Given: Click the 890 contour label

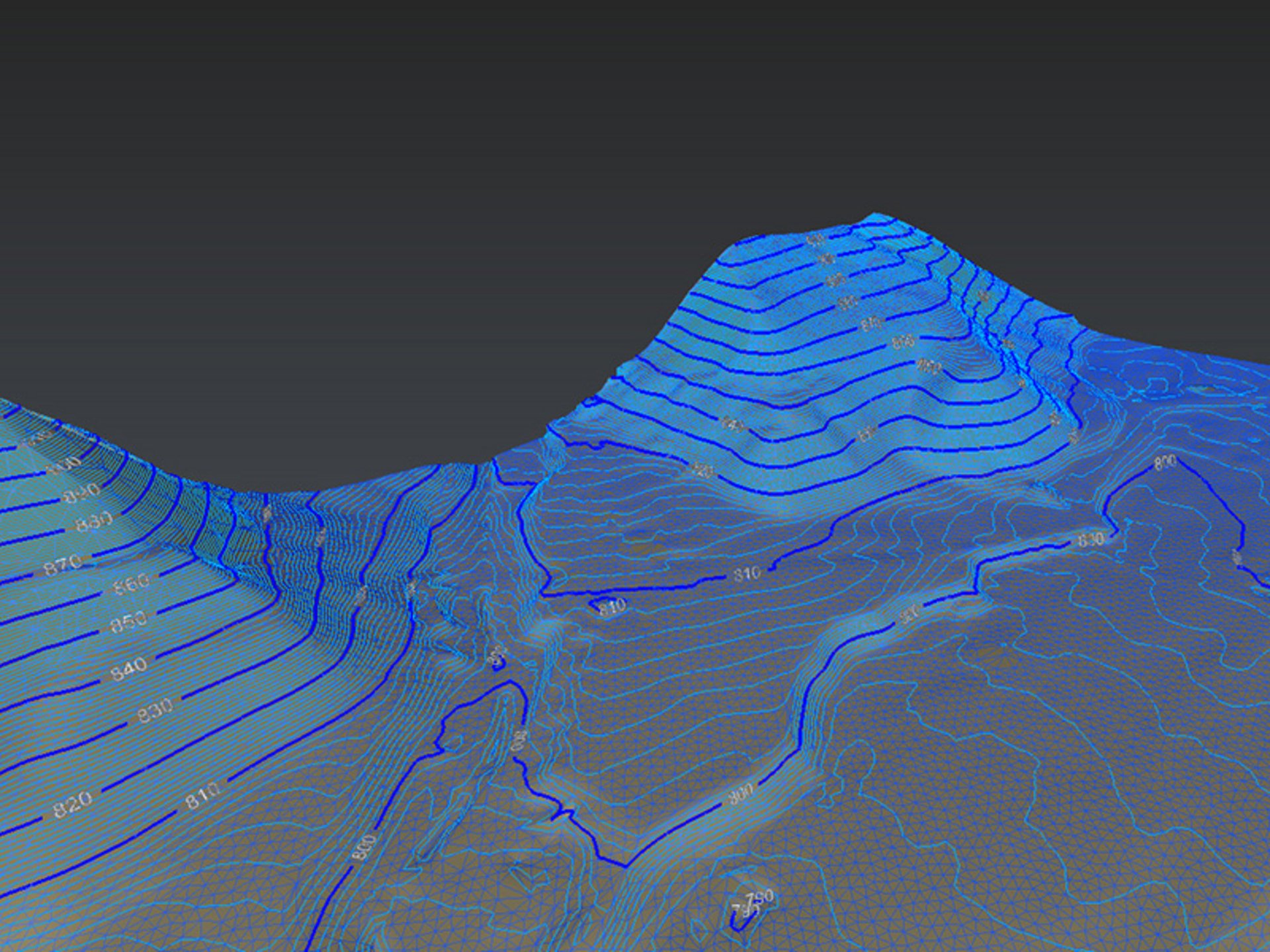Looking at the screenshot, I should pos(83,493).
